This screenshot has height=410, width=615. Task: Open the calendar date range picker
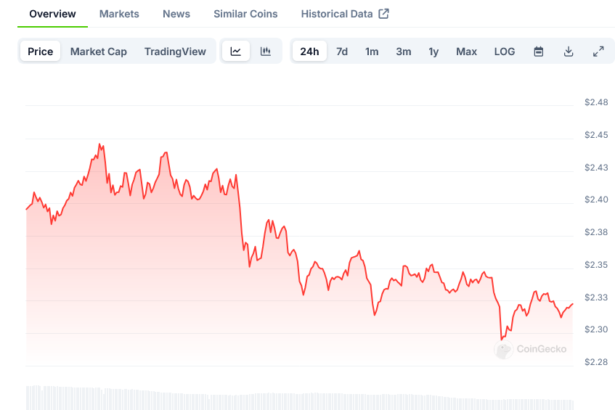pyautogui.click(x=538, y=51)
